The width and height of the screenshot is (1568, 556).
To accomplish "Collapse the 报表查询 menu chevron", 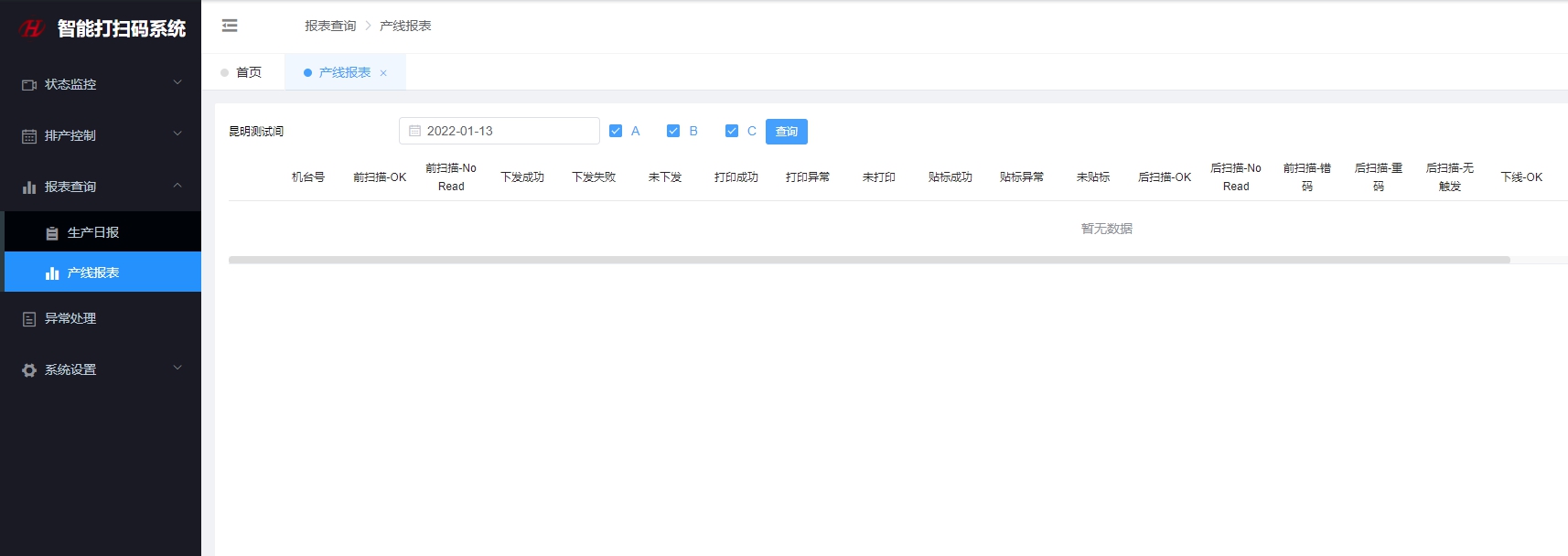I will click(x=177, y=185).
